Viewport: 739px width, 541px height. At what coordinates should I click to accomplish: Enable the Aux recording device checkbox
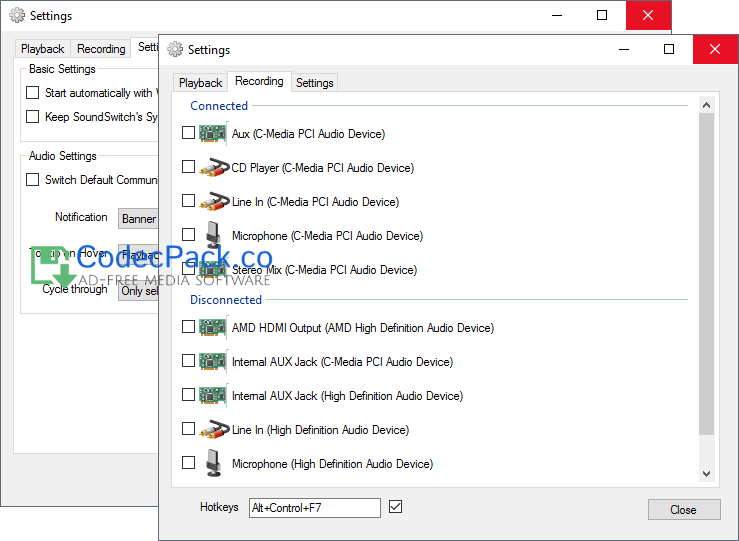coord(189,133)
